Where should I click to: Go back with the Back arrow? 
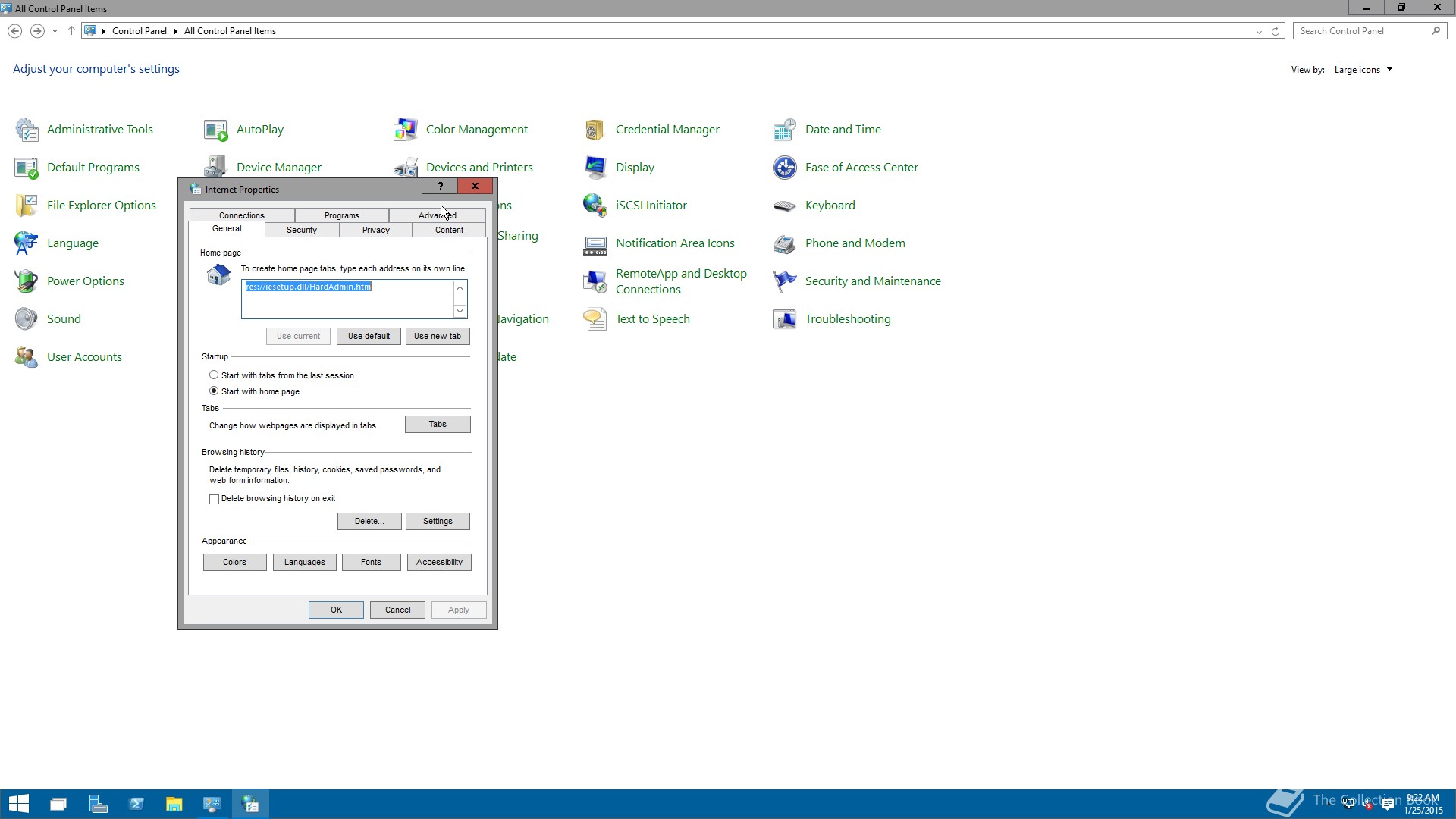click(14, 31)
